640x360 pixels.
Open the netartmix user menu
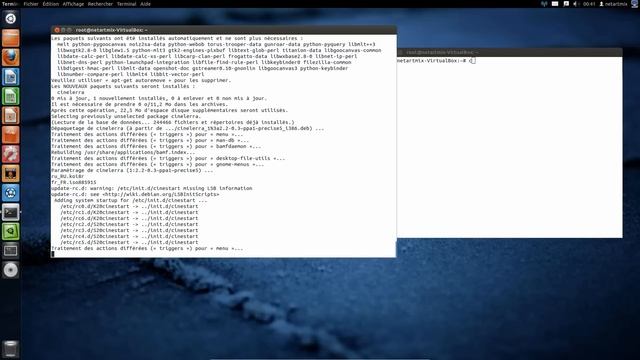[x=613, y=4]
